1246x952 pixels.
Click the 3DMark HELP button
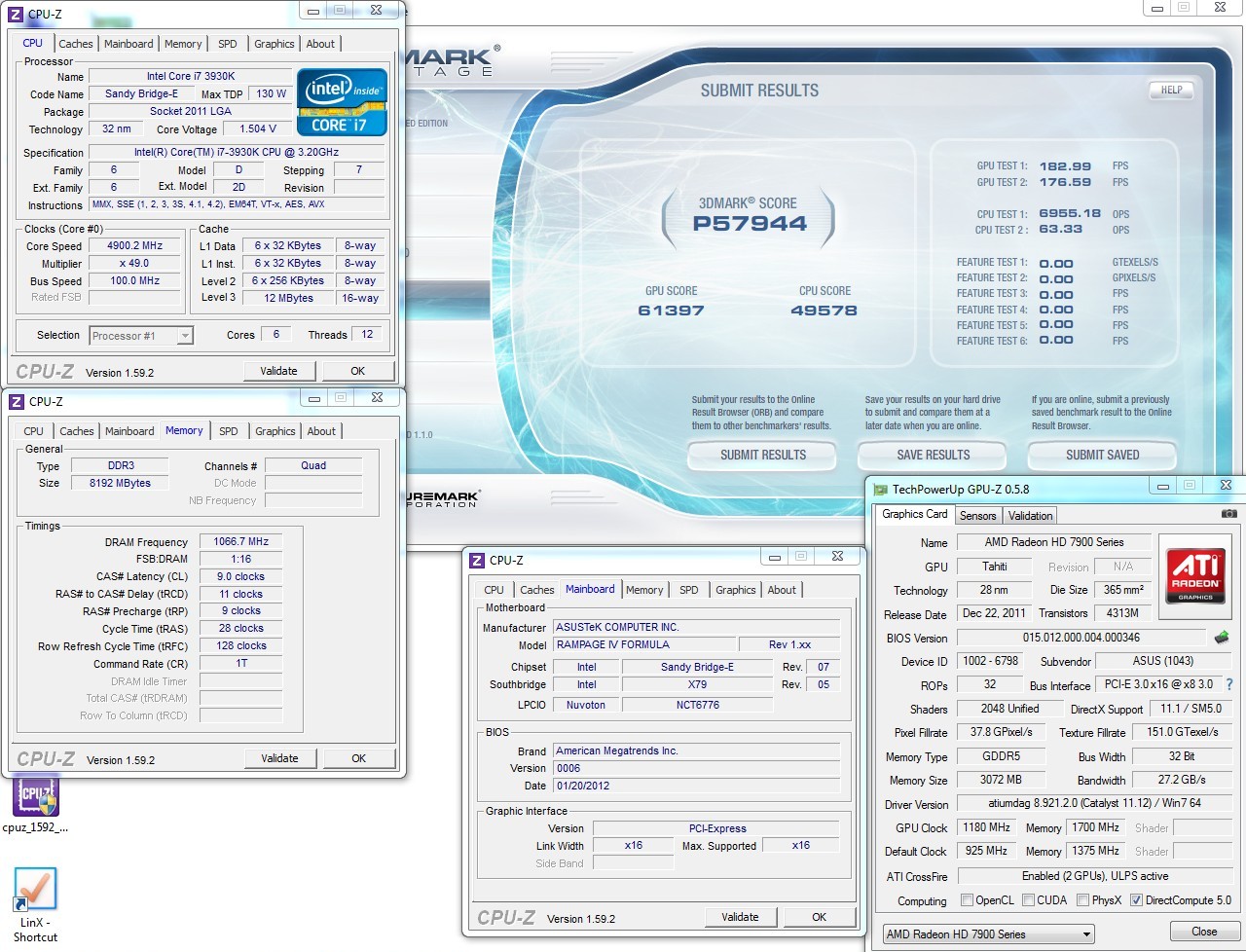(x=1171, y=90)
